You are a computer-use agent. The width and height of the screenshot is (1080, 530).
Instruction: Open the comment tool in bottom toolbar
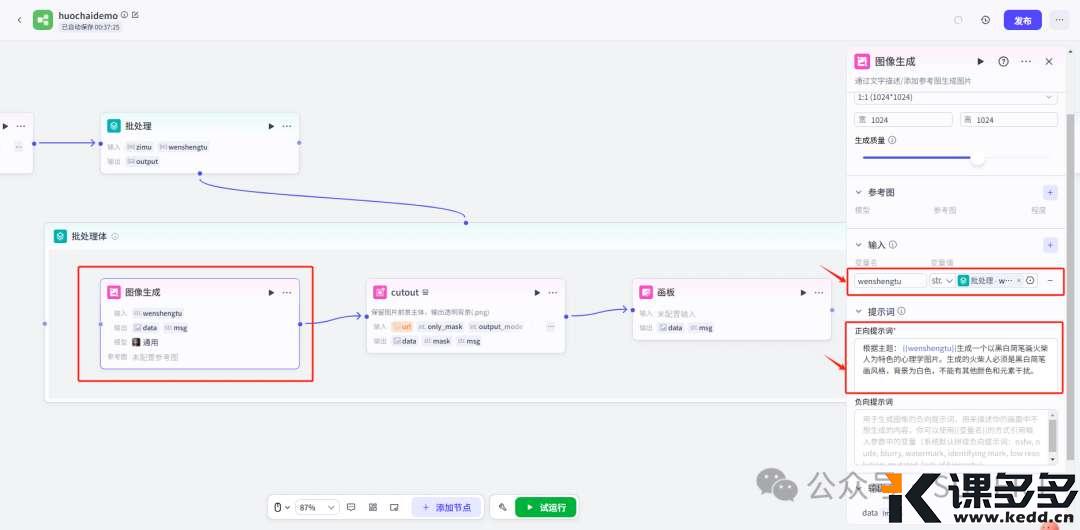[x=351, y=507]
